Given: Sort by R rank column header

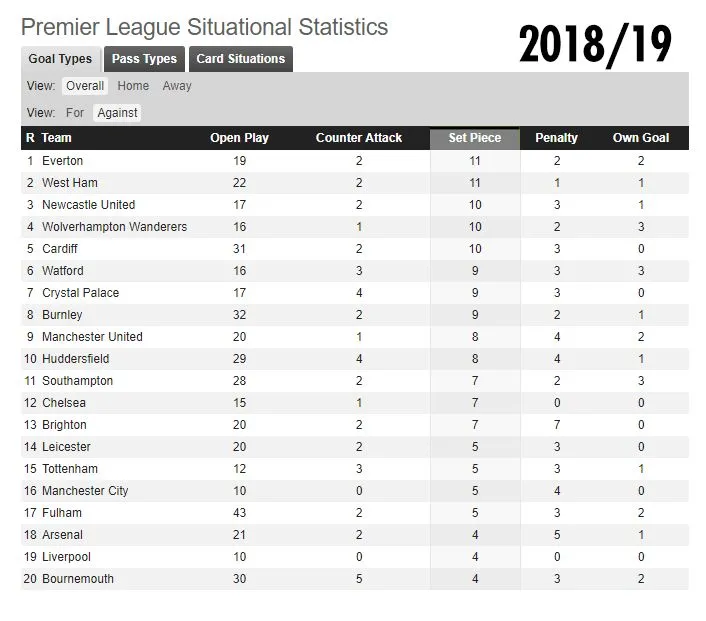Looking at the screenshot, I should tap(30, 138).
